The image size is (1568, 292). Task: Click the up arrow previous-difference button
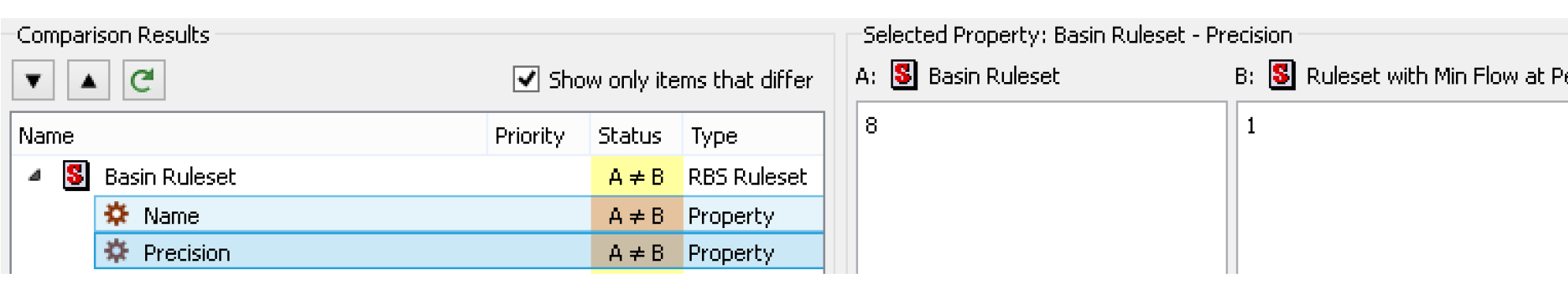pyautogui.click(x=88, y=80)
